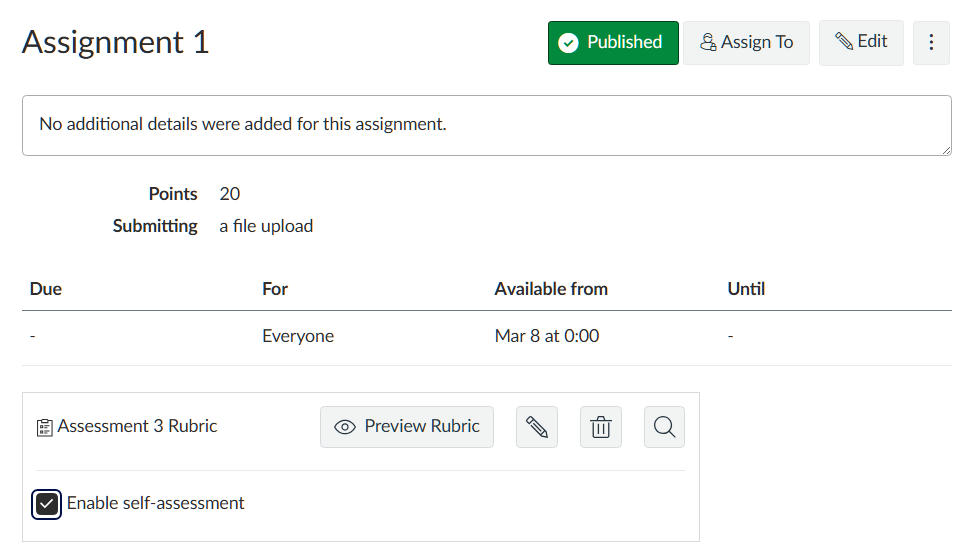Click the Points label
The image size is (966, 558).
172,194
